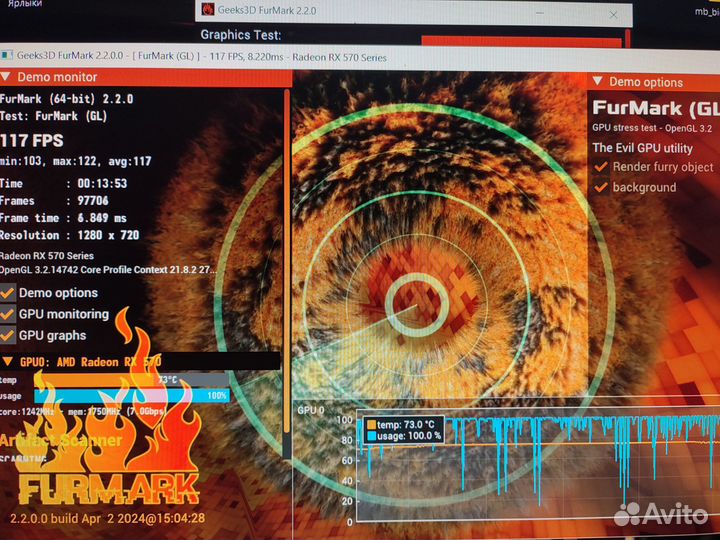Click the core:1242MHz mem:1750MHz clock line
Screen dimensions: 720x540
(x=82, y=411)
